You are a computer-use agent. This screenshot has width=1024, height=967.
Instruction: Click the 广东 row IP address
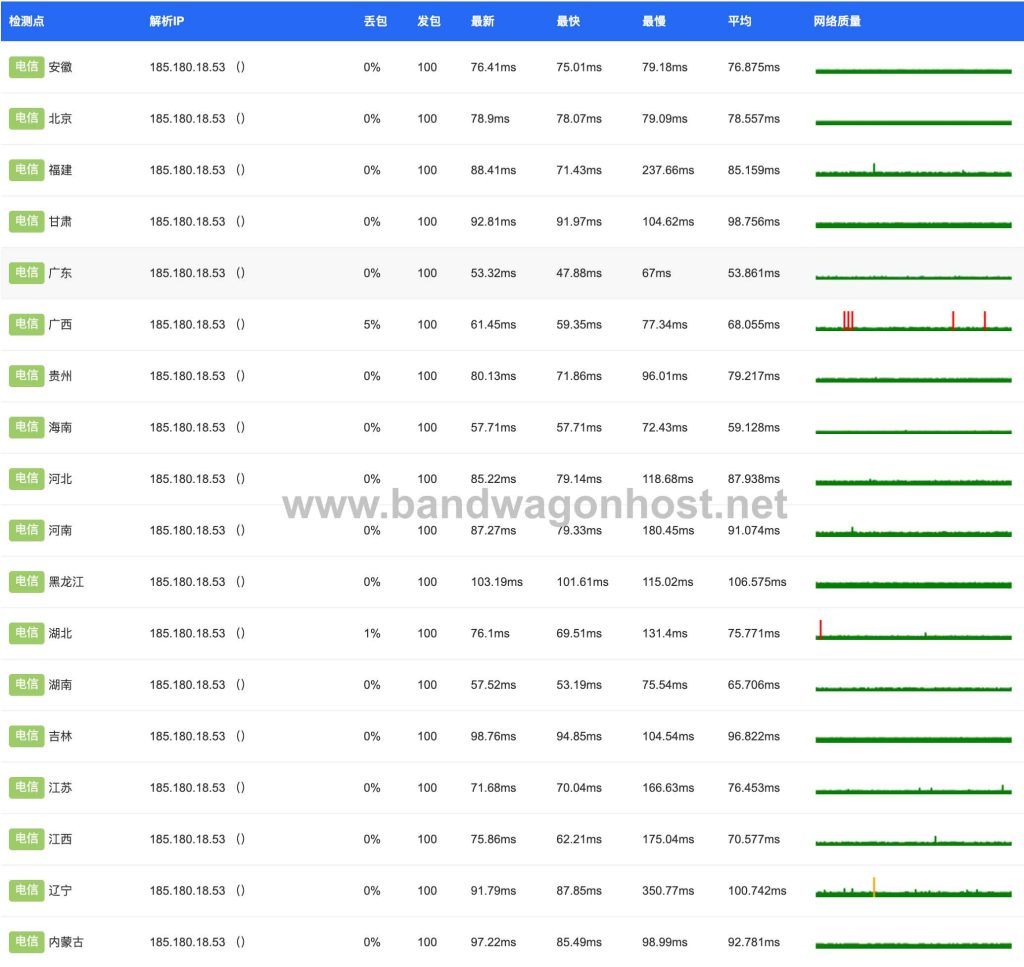tap(187, 273)
